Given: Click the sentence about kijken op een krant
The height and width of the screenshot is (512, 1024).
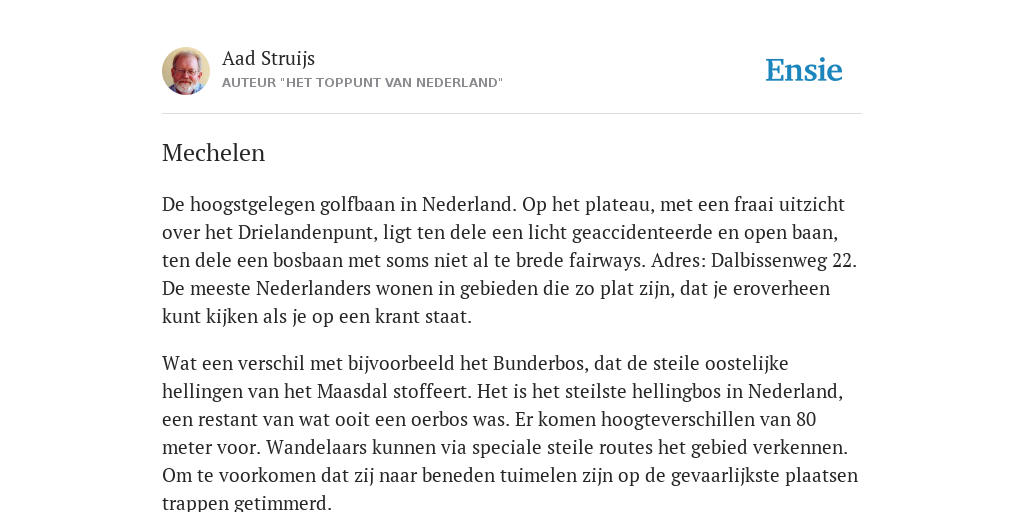Looking at the screenshot, I should pyautogui.click(x=496, y=302).
